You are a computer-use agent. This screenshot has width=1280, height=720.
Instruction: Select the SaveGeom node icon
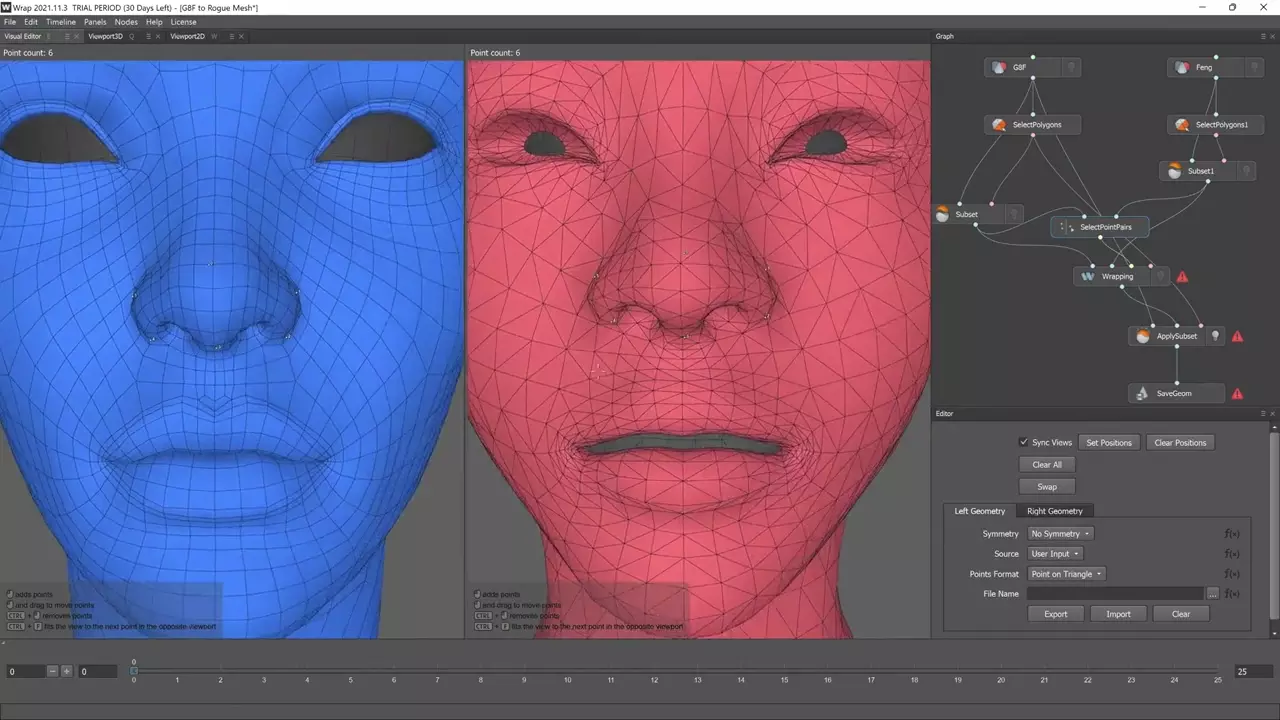[x=1142, y=394]
